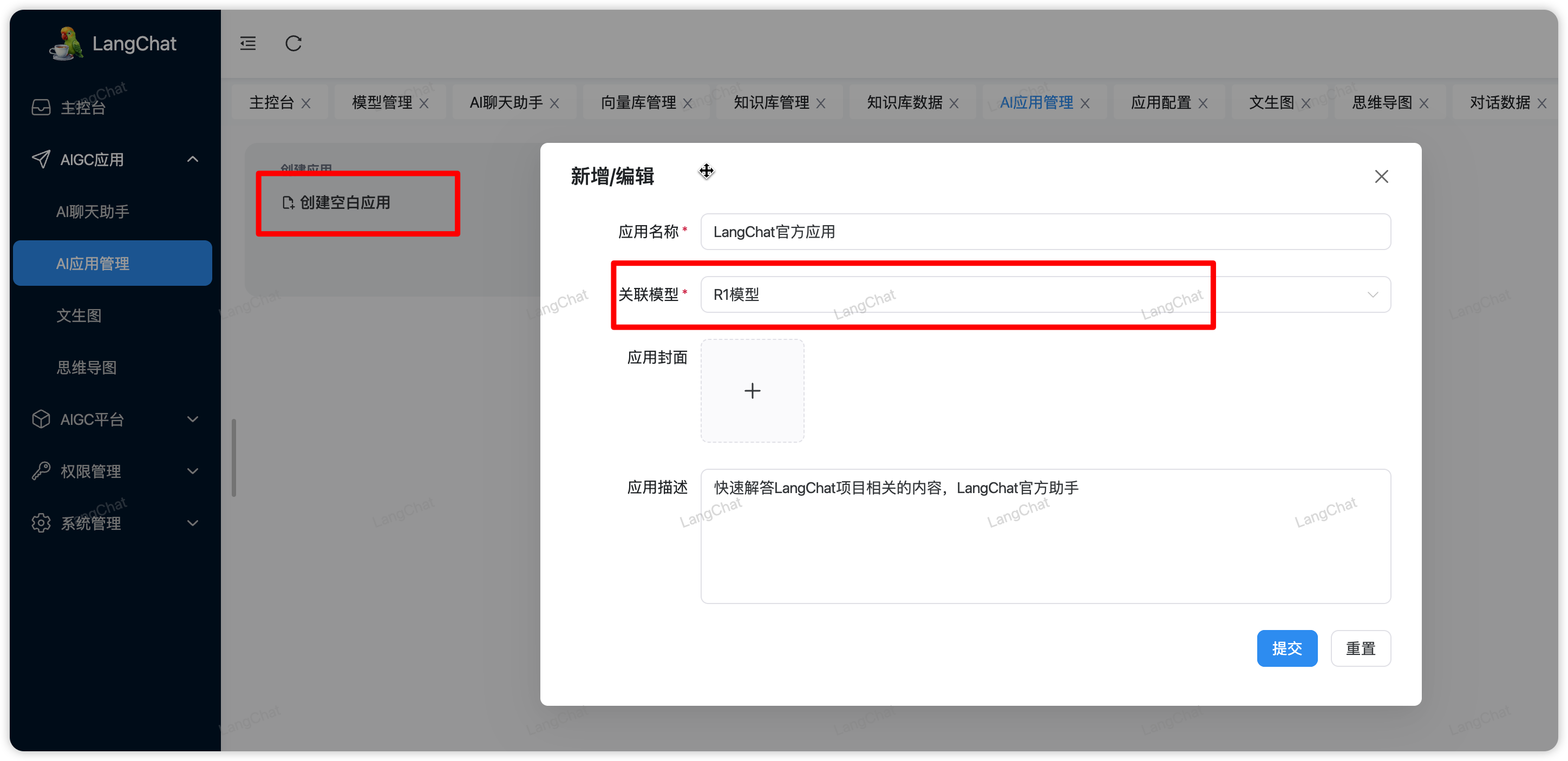This screenshot has height=761, width=1568.
Task: Click inside the 应用描述 text area
Action: 1046,536
